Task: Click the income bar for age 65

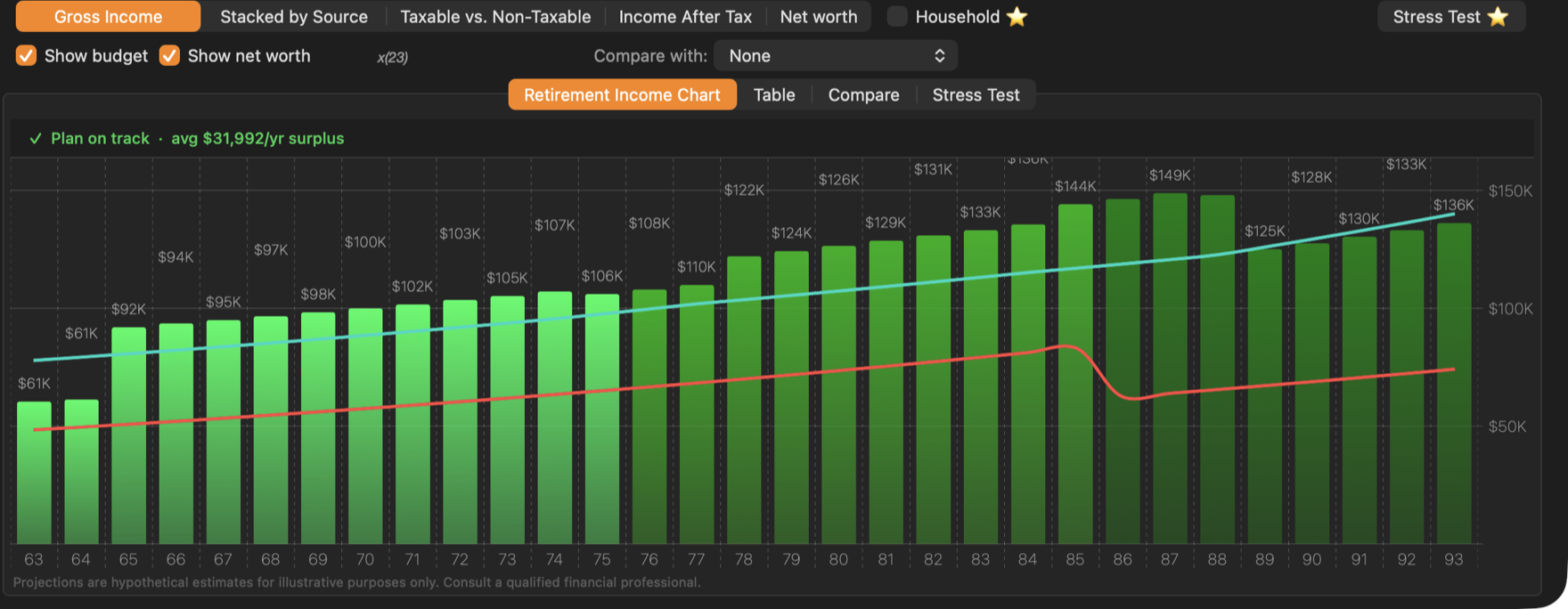Action: tap(128, 435)
